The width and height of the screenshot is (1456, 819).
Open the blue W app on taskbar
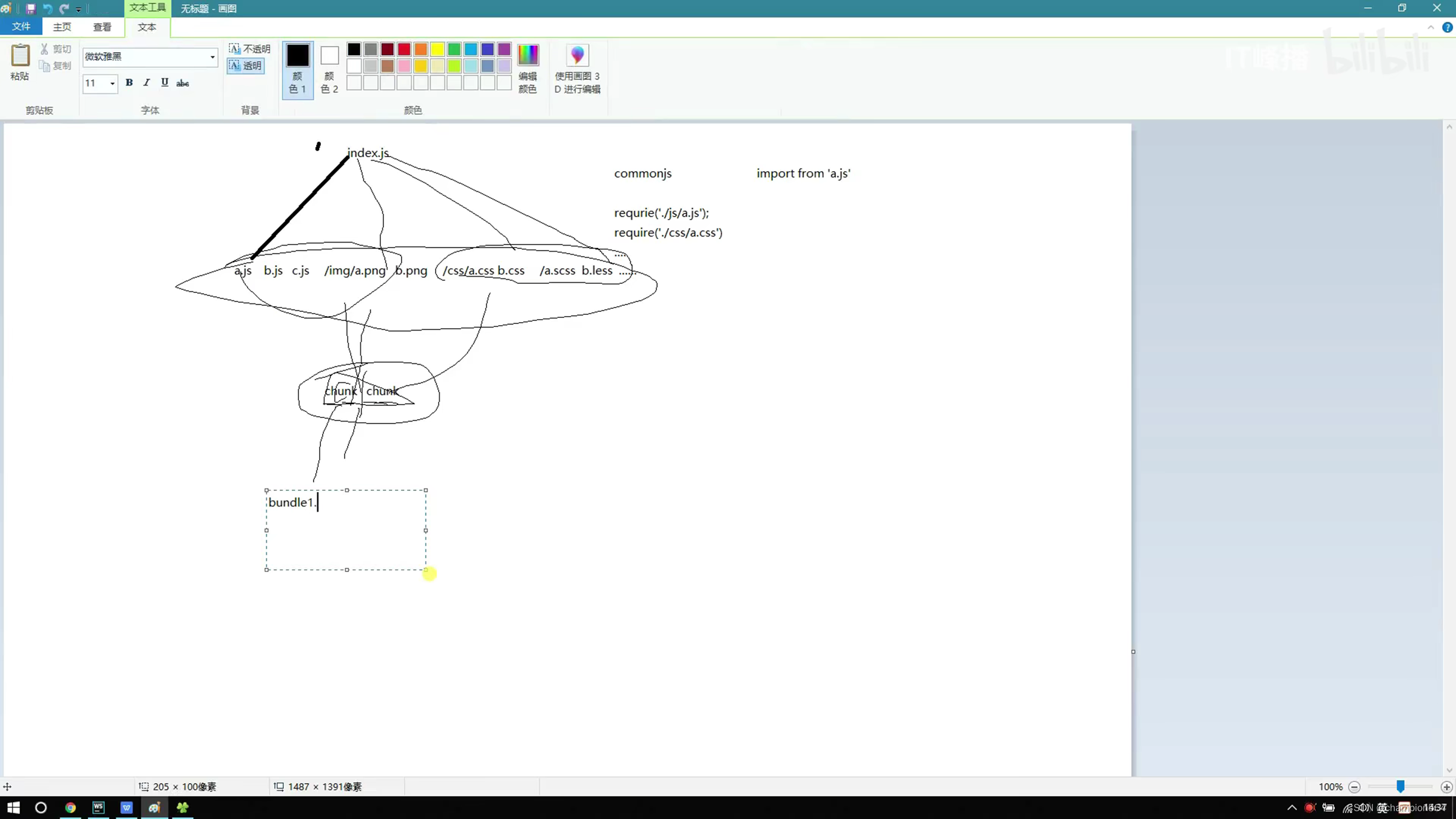[126, 807]
